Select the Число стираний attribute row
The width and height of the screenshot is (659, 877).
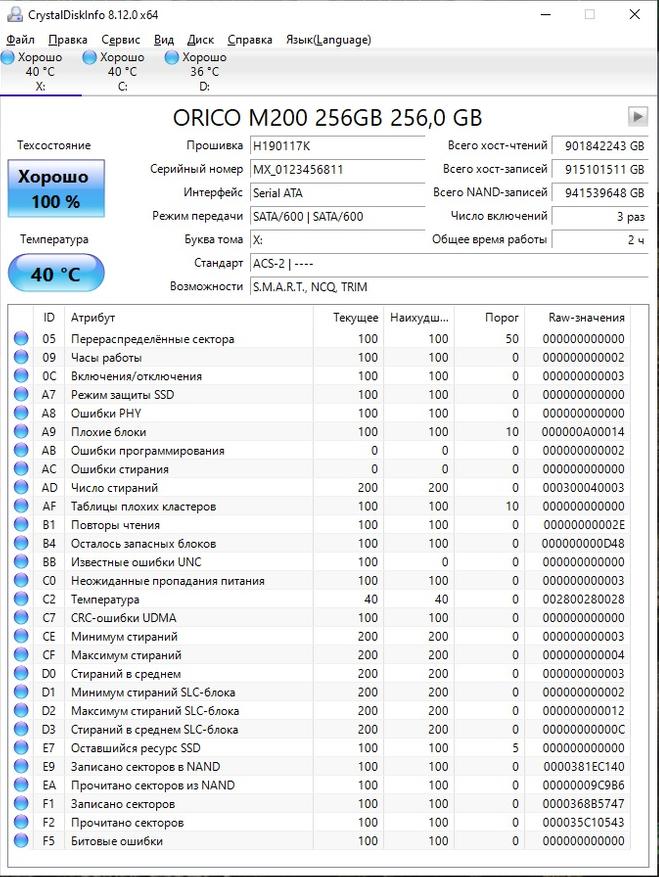point(114,488)
